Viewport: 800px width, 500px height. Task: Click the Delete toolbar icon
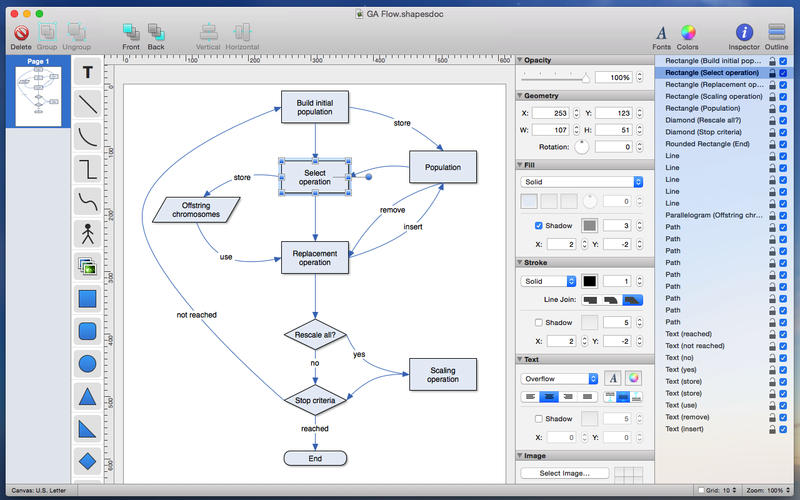tap(20, 35)
